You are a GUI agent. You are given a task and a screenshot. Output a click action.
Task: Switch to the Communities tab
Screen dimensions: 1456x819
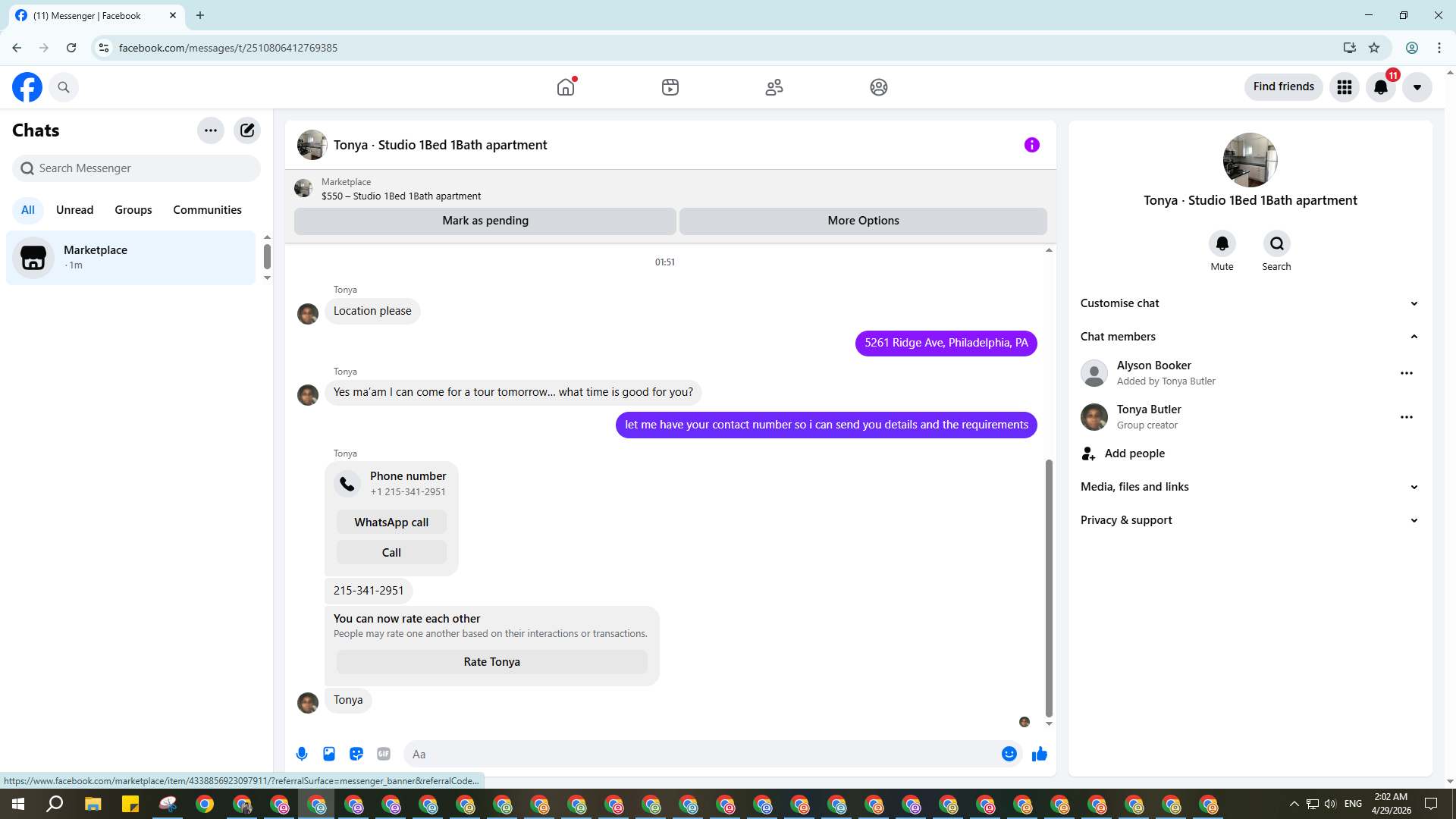pyautogui.click(x=207, y=210)
